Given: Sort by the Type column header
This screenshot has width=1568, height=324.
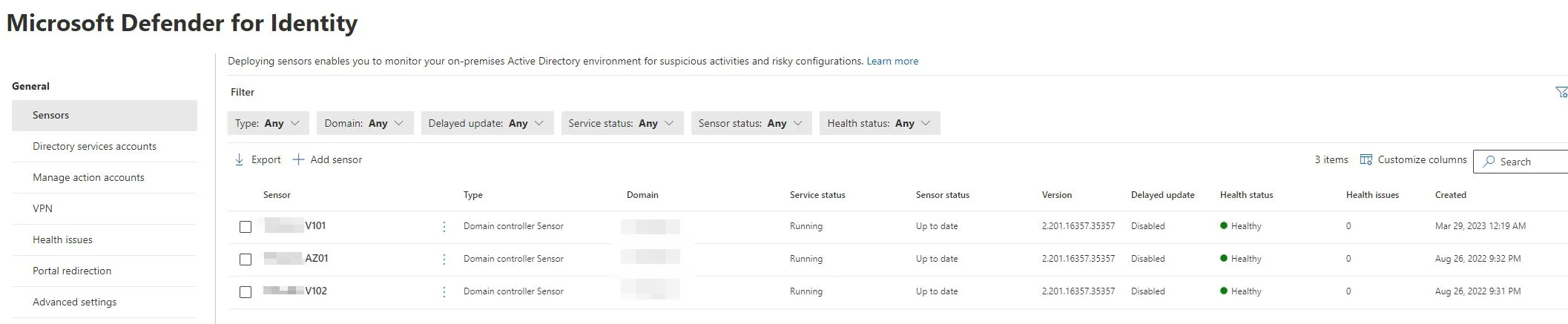Looking at the screenshot, I should [473, 195].
